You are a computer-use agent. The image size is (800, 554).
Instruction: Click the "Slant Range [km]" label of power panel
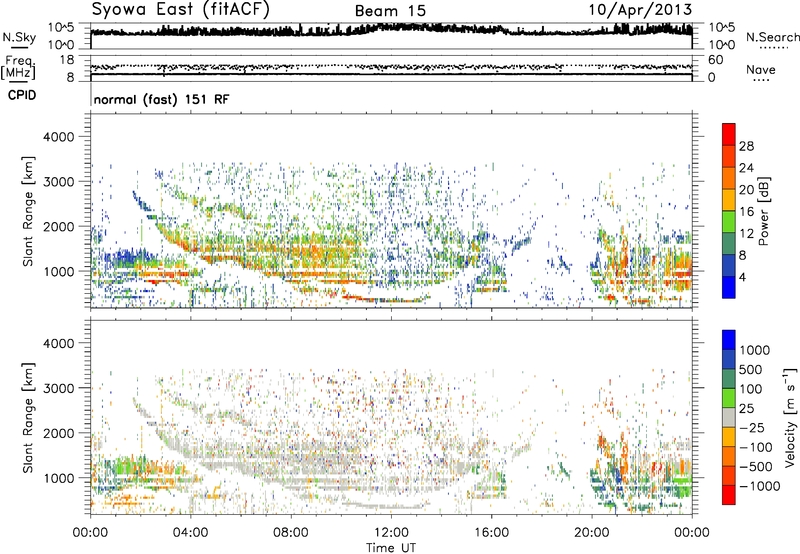click(x=28, y=211)
